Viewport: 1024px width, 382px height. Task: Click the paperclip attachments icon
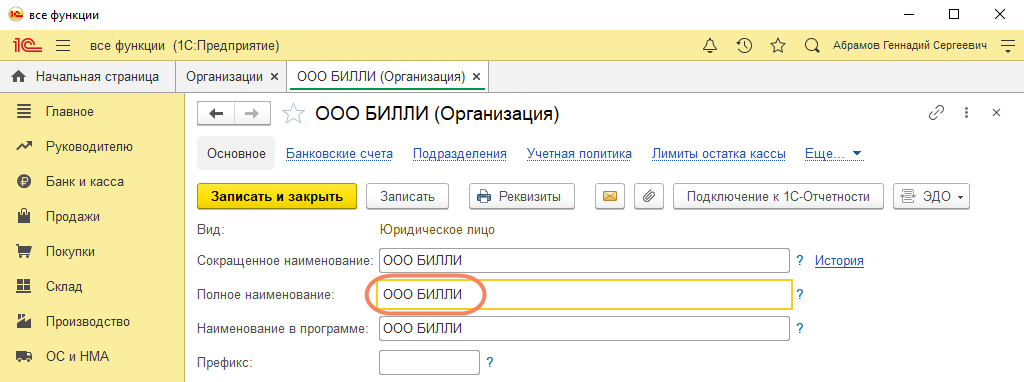click(648, 196)
